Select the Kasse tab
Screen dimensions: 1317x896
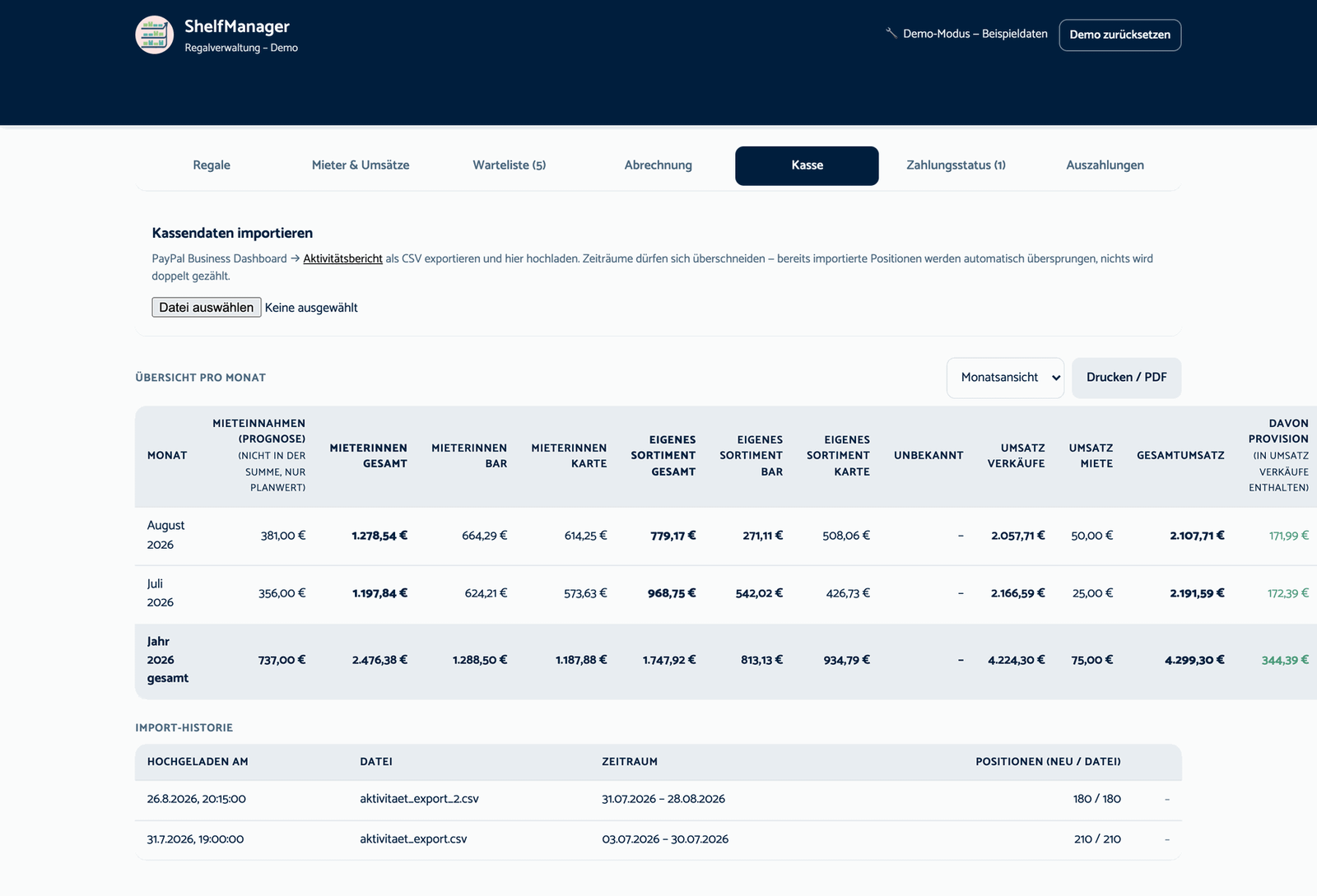(x=807, y=165)
